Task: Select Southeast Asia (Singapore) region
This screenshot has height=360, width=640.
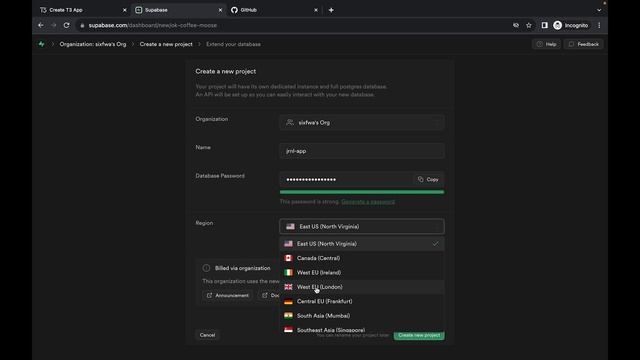Action: (x=362, y=329)
